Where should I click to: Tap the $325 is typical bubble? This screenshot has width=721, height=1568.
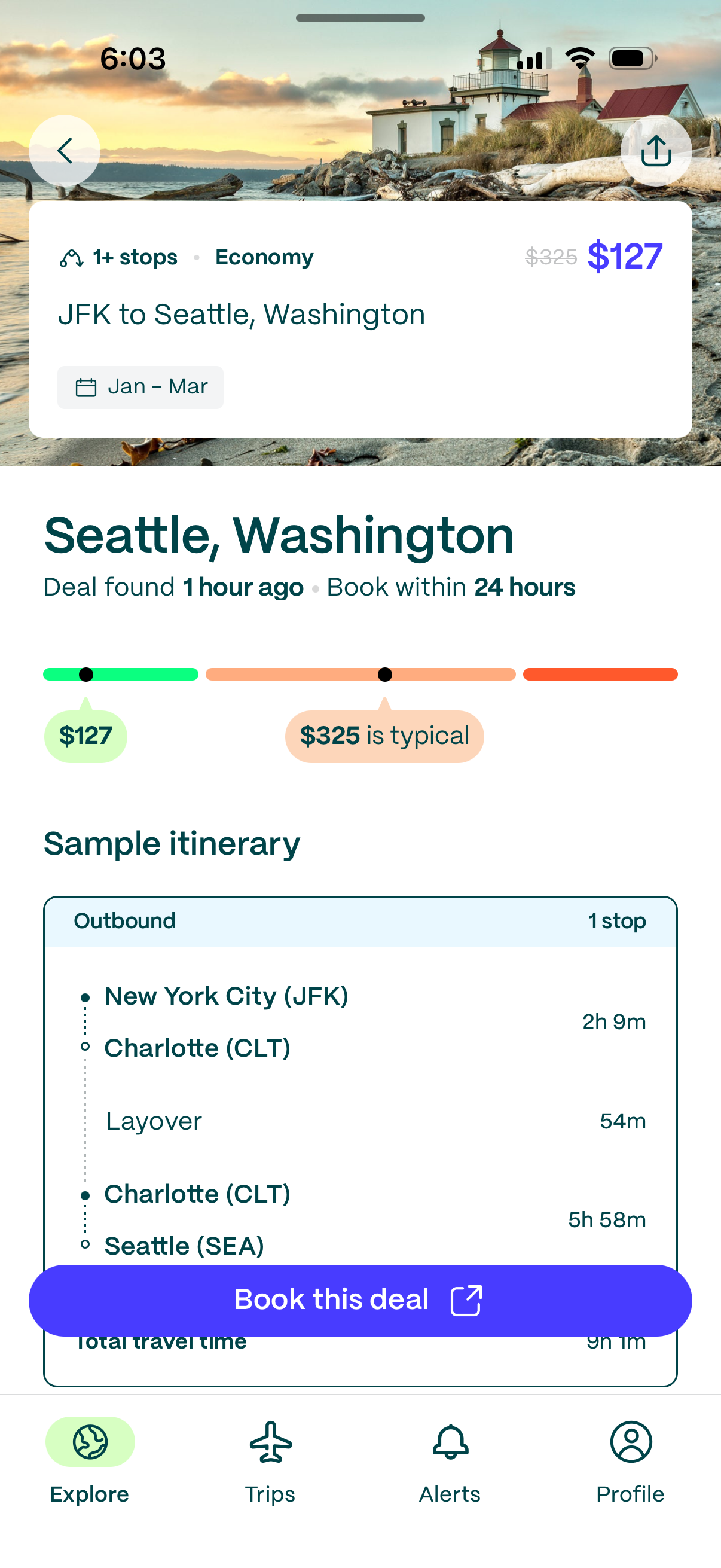click(x=384, y=736)
